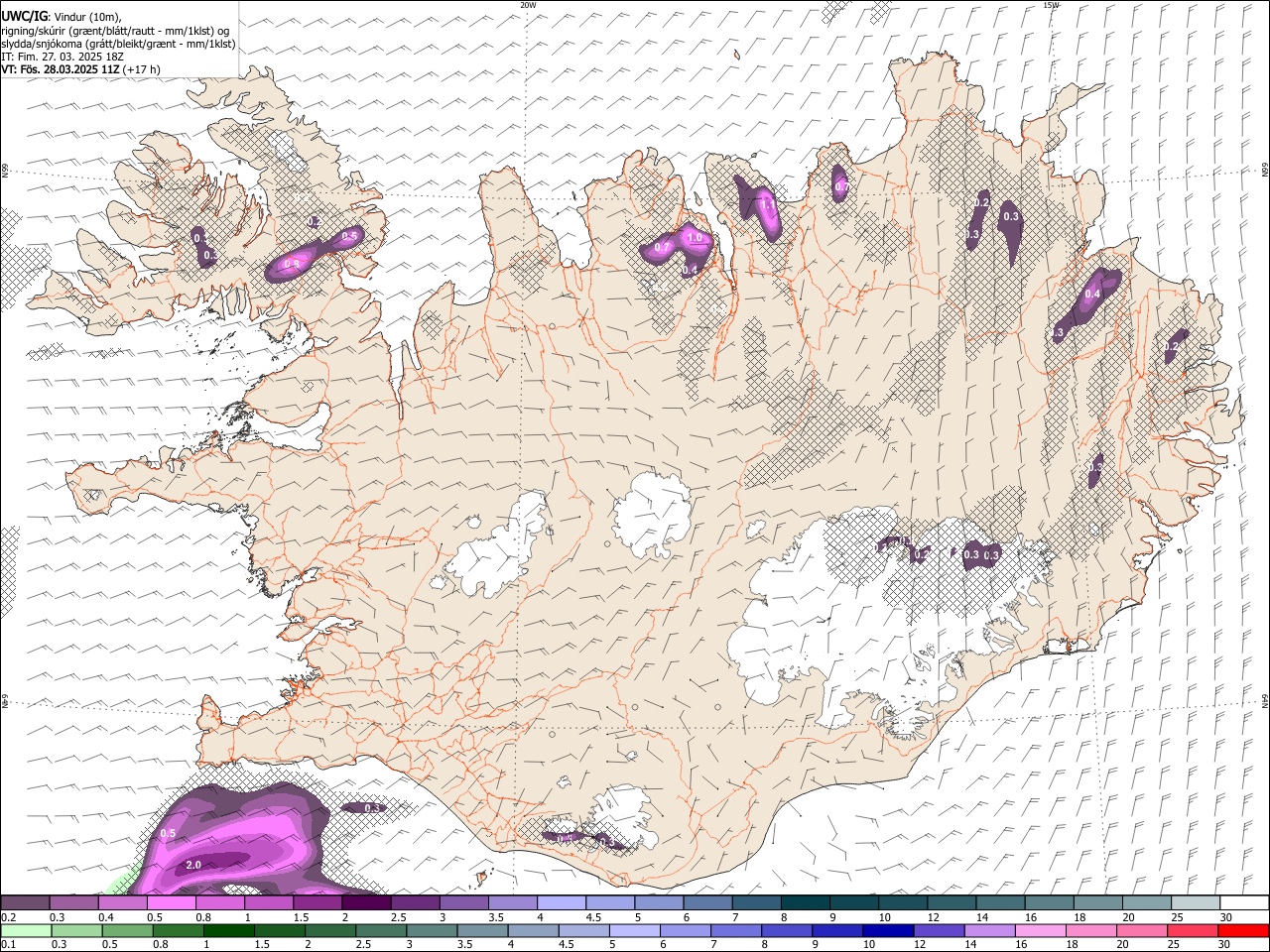
Task: Click the '1.0' precipitation value in the north
Action: pos(695,238)
